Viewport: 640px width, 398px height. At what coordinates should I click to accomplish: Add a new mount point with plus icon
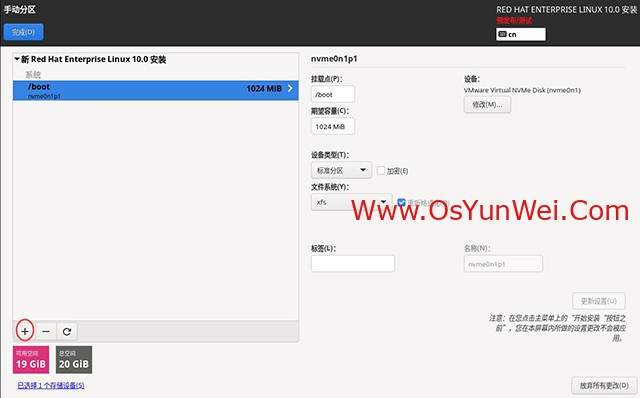(x=25, y=331)
